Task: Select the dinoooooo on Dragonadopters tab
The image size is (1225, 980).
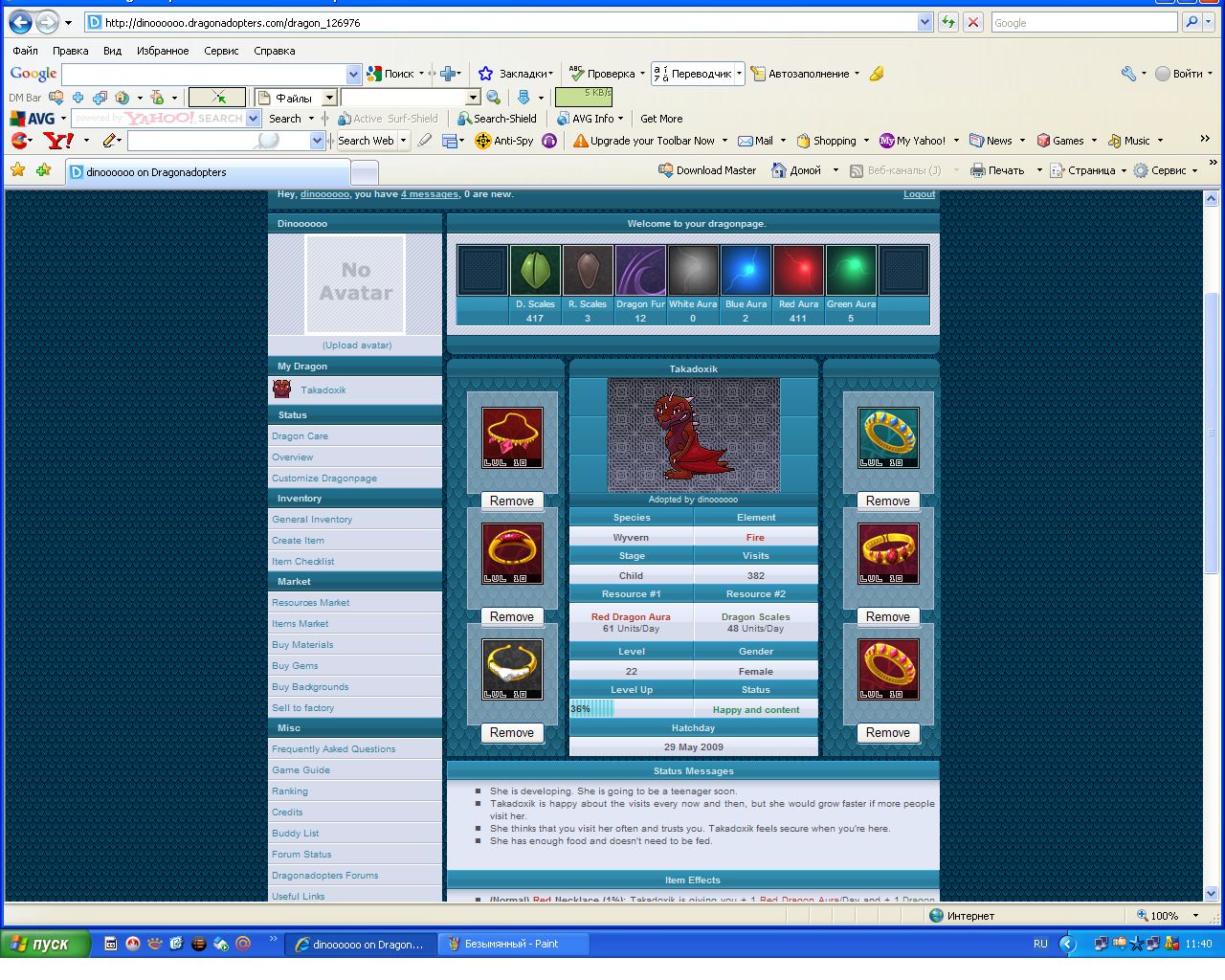Action: (209, 172)
